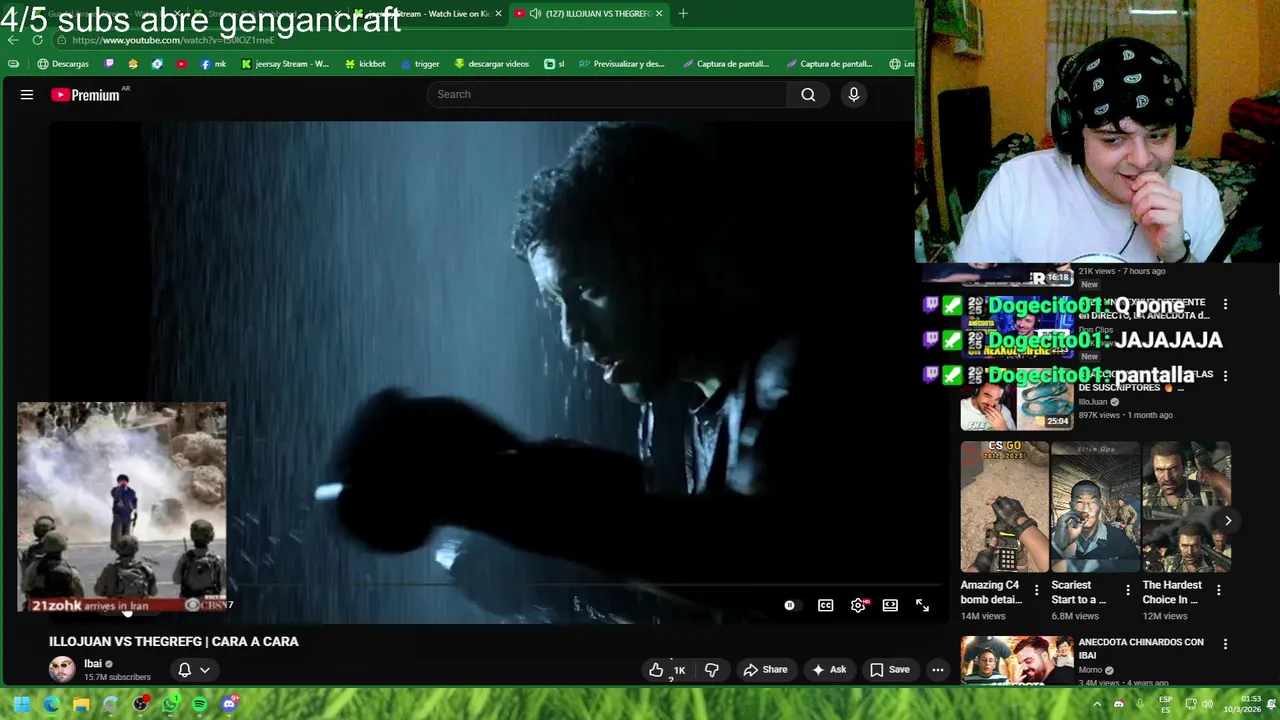Open options for the IlloJuan suscriptores video
1280x720 pixels.
[1225, 376]
